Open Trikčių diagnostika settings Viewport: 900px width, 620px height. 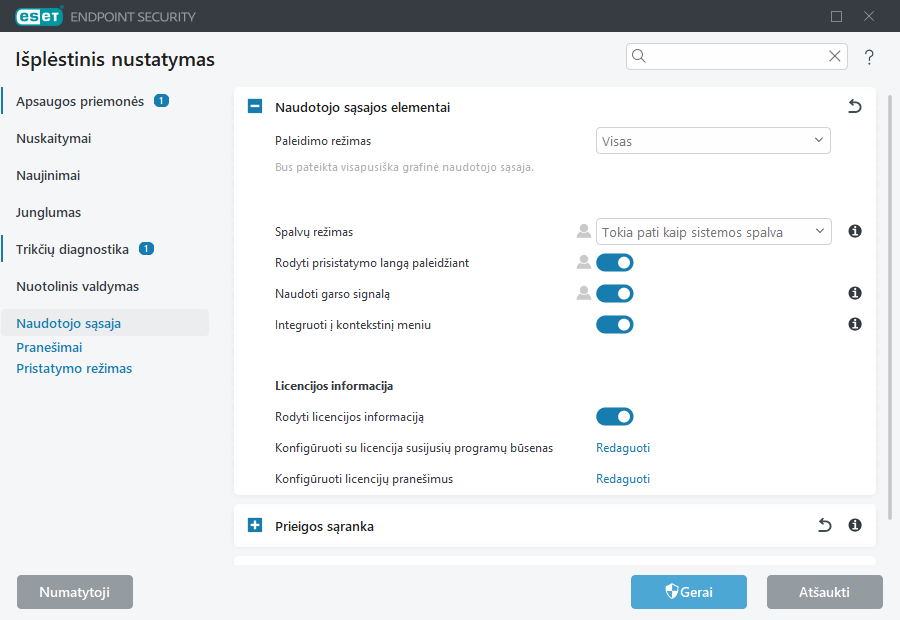click(x=72, y=250)
